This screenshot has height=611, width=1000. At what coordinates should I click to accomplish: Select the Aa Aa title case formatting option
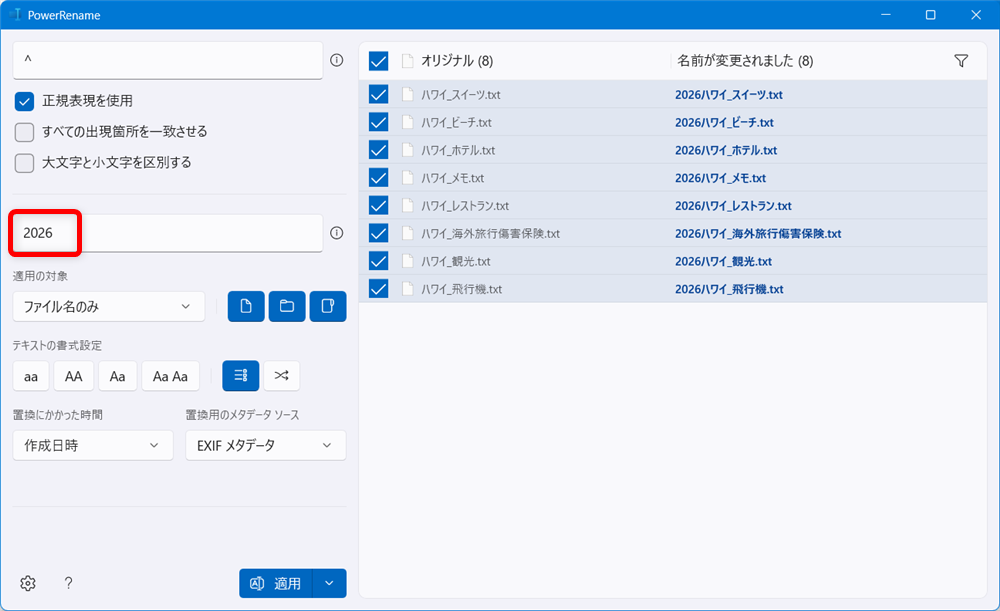point(169,375)
